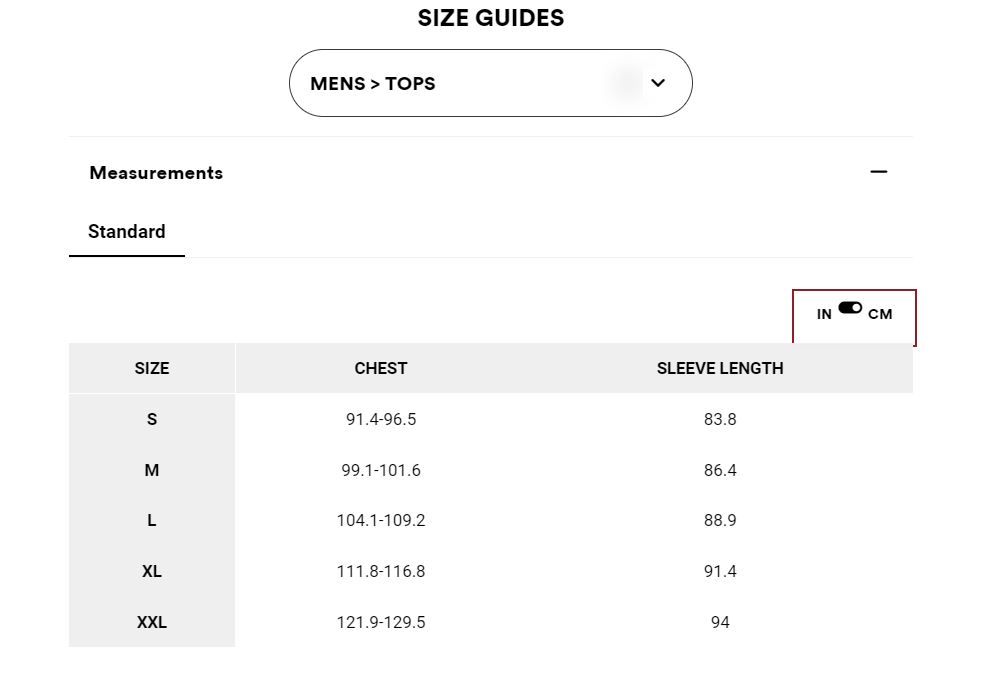Click the chevron arrow in the size guide selector
The image size is (990, 684).
click(x=658, y=83)
